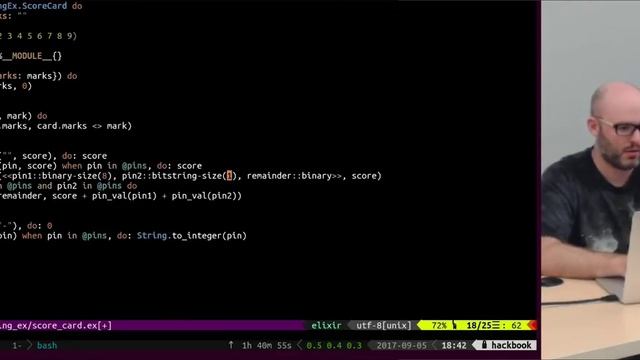
Task: Click the webcam video of the presenter
Action: 591,180
